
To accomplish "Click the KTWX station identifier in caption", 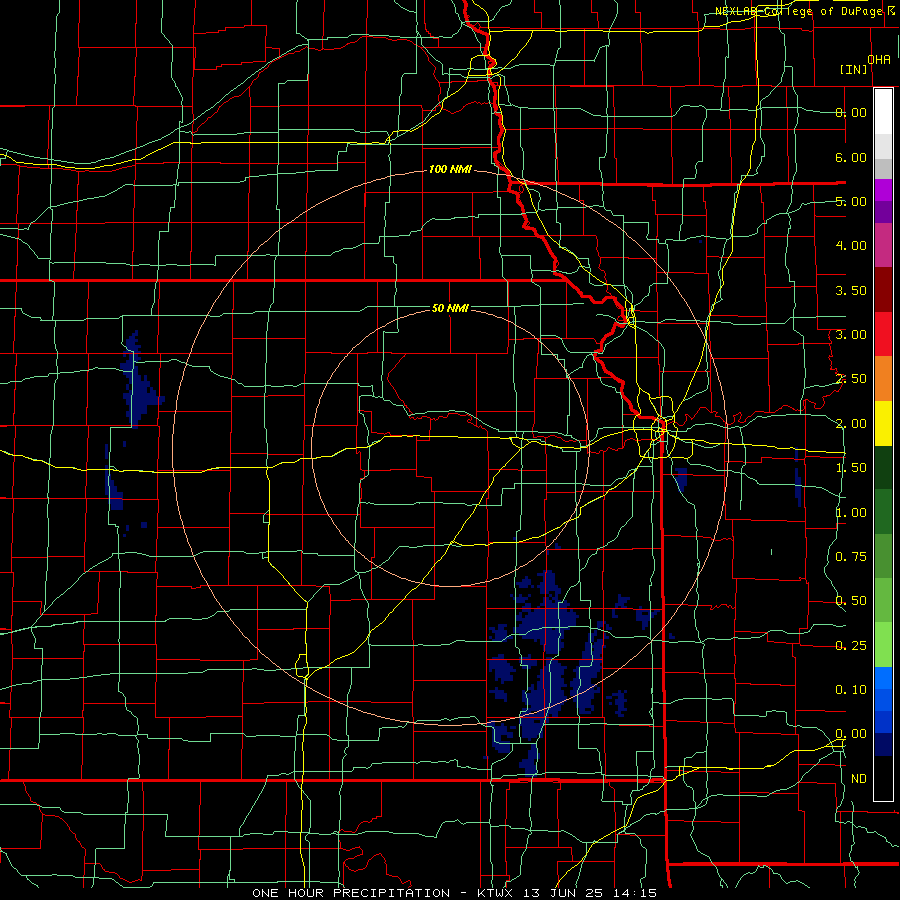I will 495,893.
